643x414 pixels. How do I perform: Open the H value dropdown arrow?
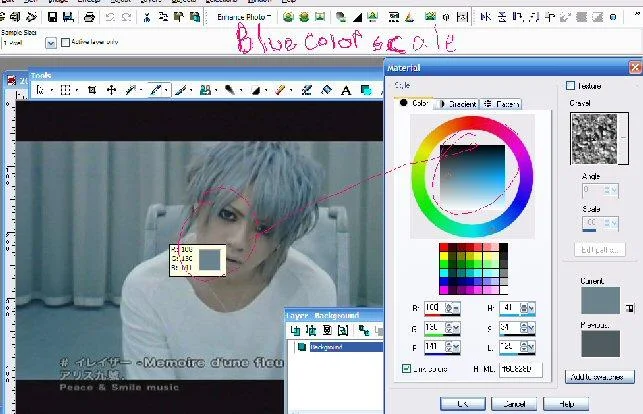point(531,308)
